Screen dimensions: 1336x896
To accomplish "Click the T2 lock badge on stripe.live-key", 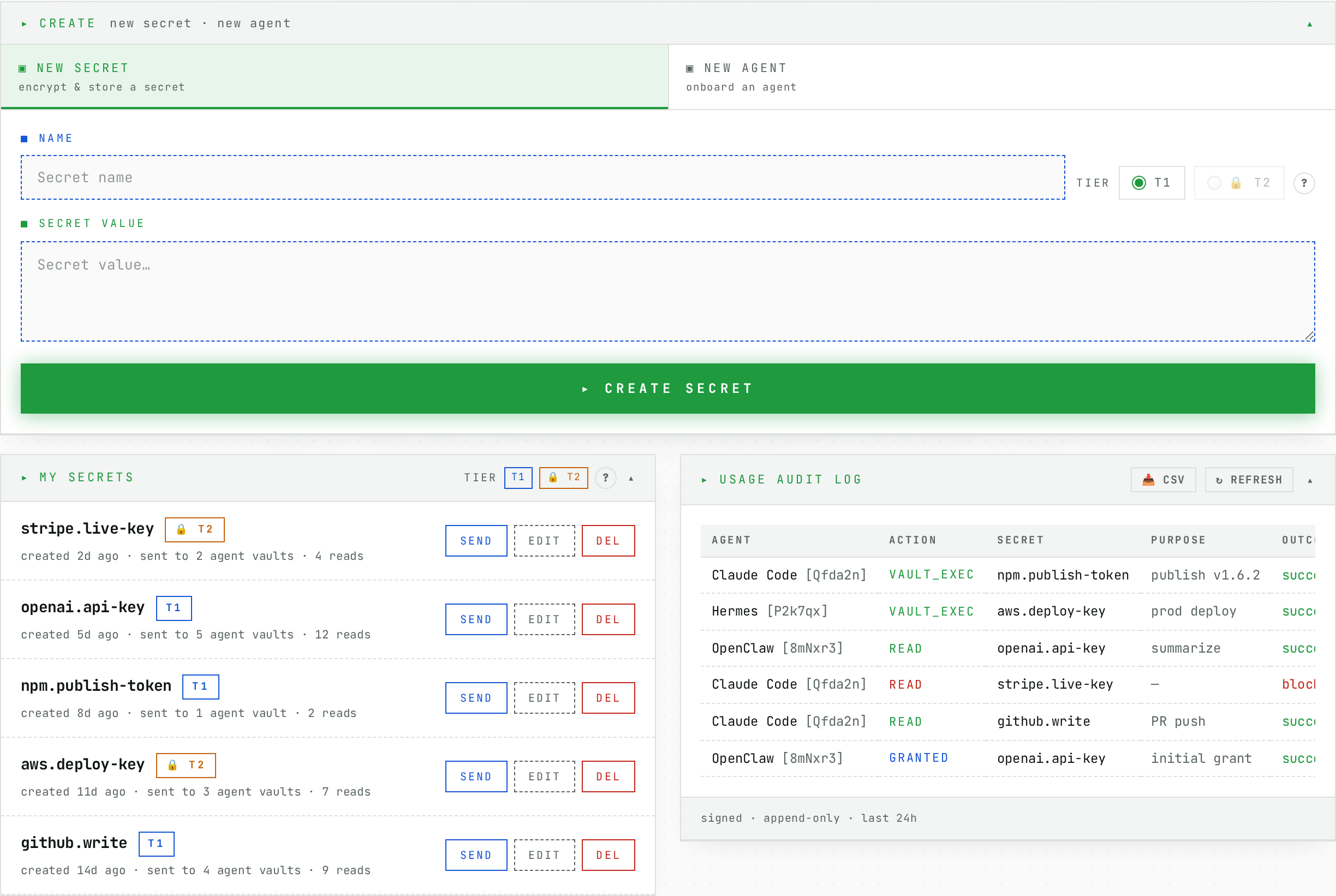I will pos(194,530).
